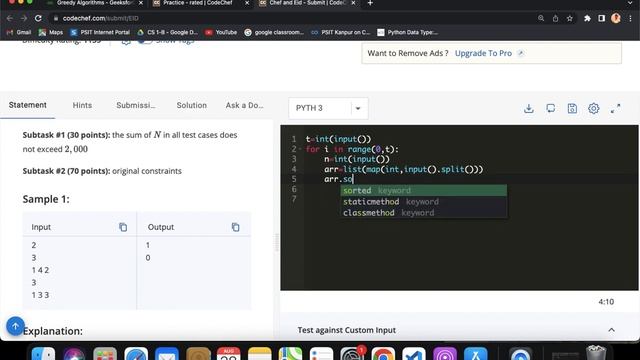The height and width of the screenshot is (360, 640).
Task: Open the PSIT Kanpur on C... bookmark
Action: (340, 32)
